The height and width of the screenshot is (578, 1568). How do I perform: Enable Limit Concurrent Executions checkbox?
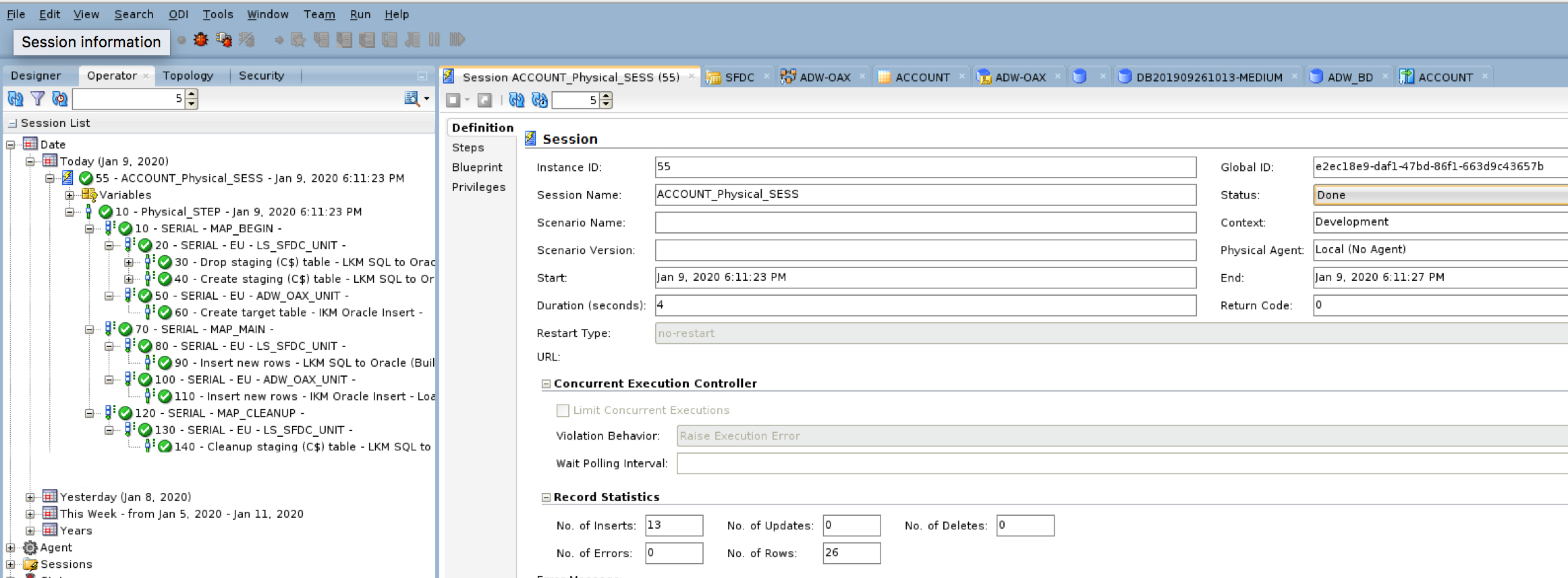pyautogui.click(x=562, y=411)
